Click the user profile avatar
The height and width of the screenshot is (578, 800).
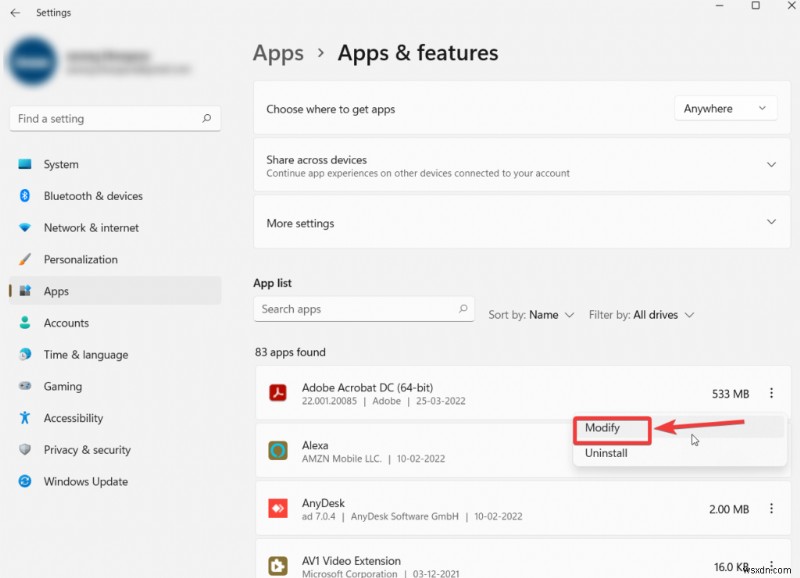(x=32, y=61)
